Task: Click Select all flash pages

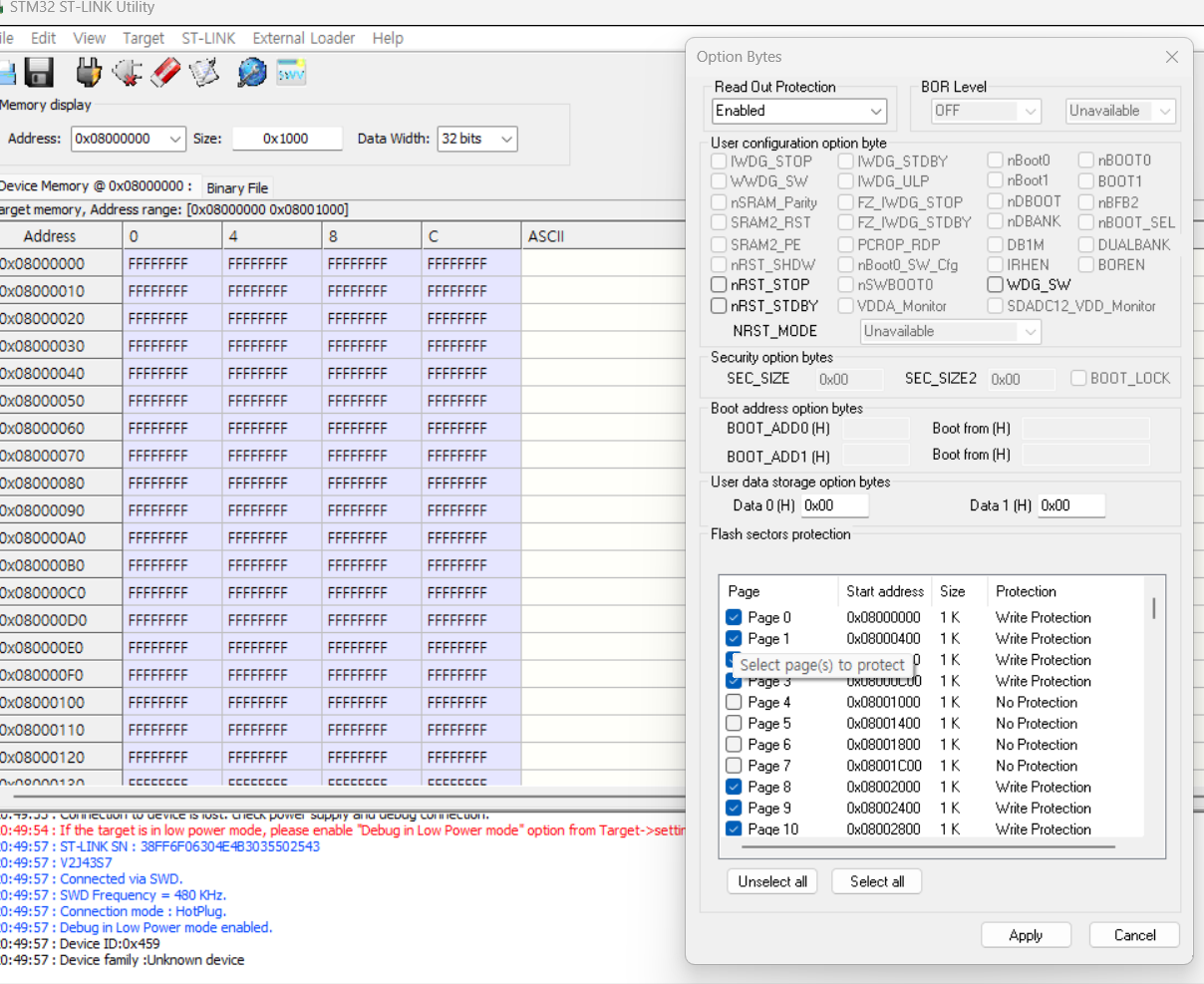Action: 876,881
